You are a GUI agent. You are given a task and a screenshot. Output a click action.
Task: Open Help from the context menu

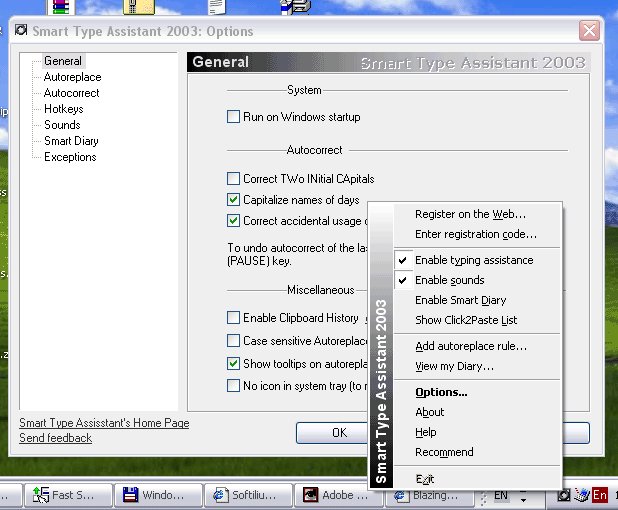click(477, 432)
